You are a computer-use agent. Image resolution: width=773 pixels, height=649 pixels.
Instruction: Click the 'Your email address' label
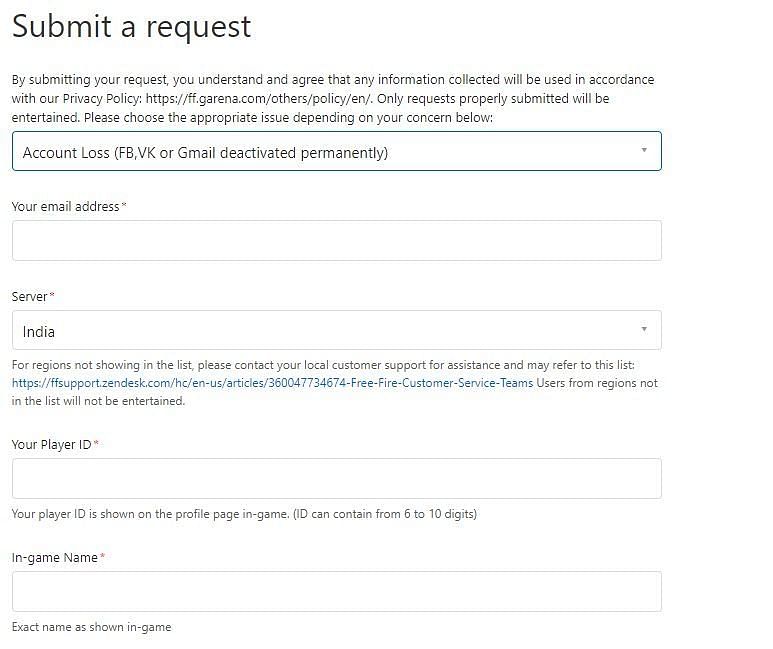coord(65,206)
